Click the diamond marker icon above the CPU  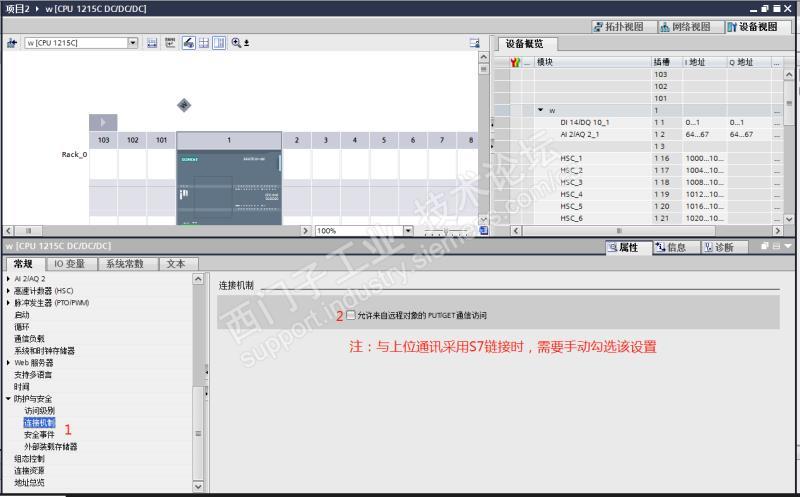(184, 105)
